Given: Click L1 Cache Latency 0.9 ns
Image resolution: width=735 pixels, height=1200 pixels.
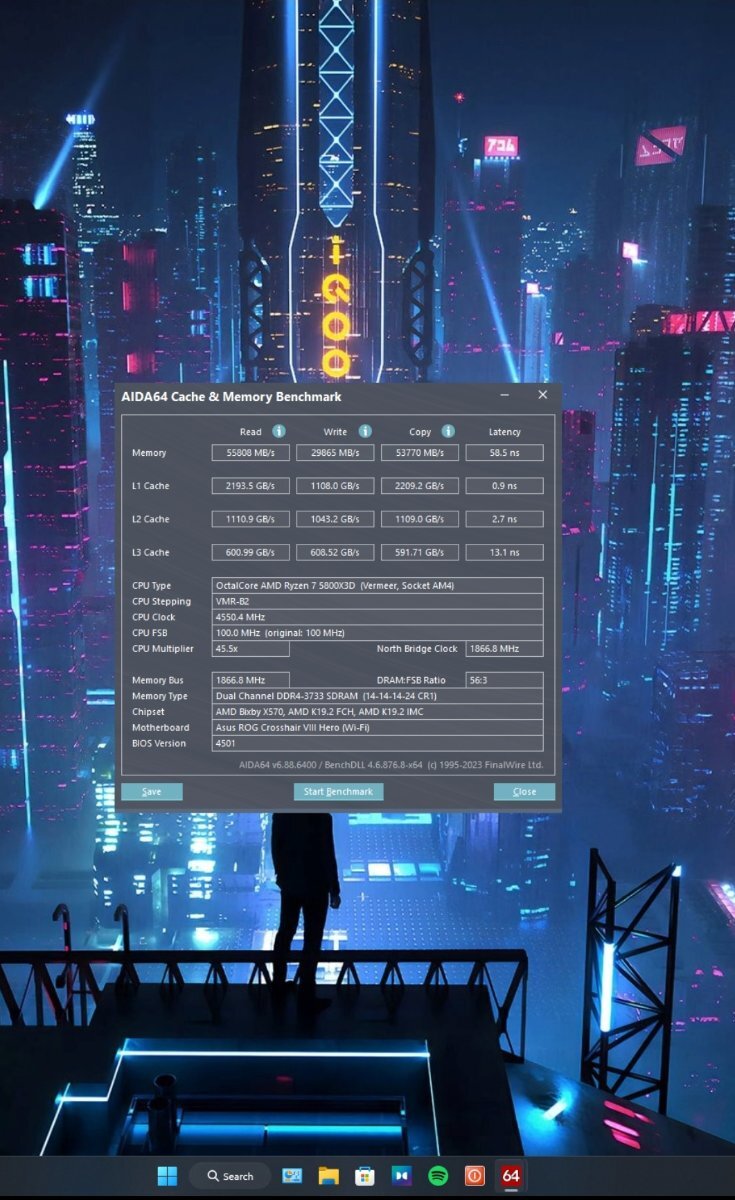Looking at the screenshot, I should tap(505, 486).
